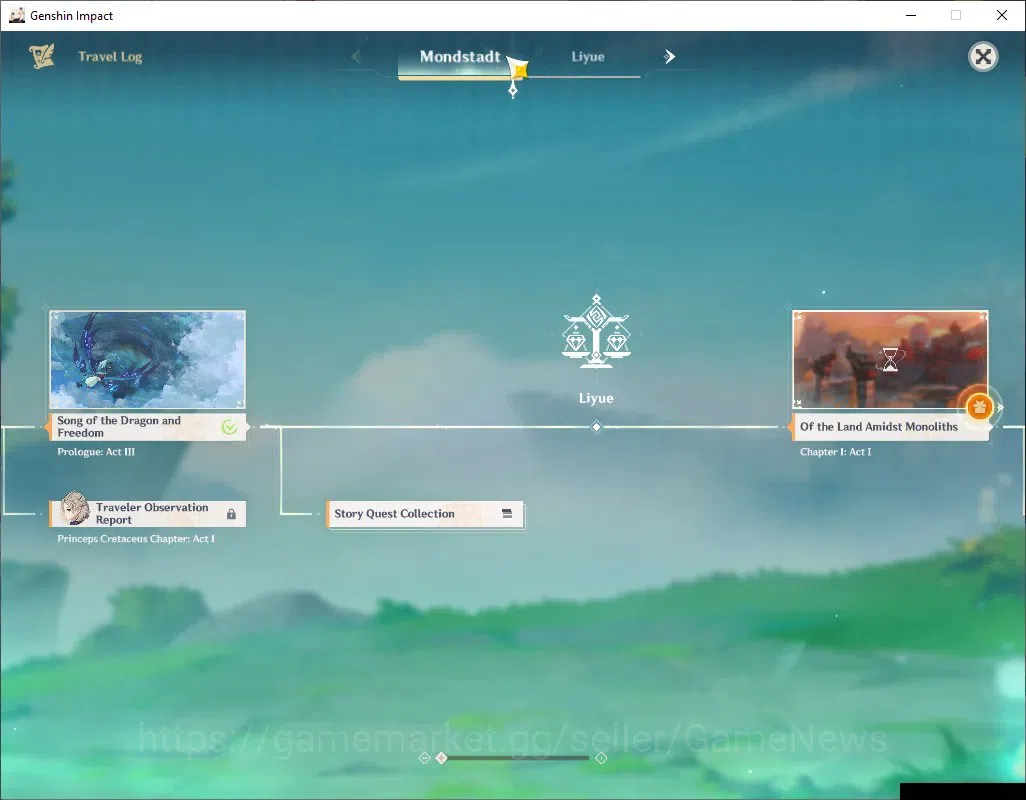The height and width of the screenshot is (800, 1026).
Task: Open Song of the Dragon and Freedom thumbnail
Action: click(148, 360)
